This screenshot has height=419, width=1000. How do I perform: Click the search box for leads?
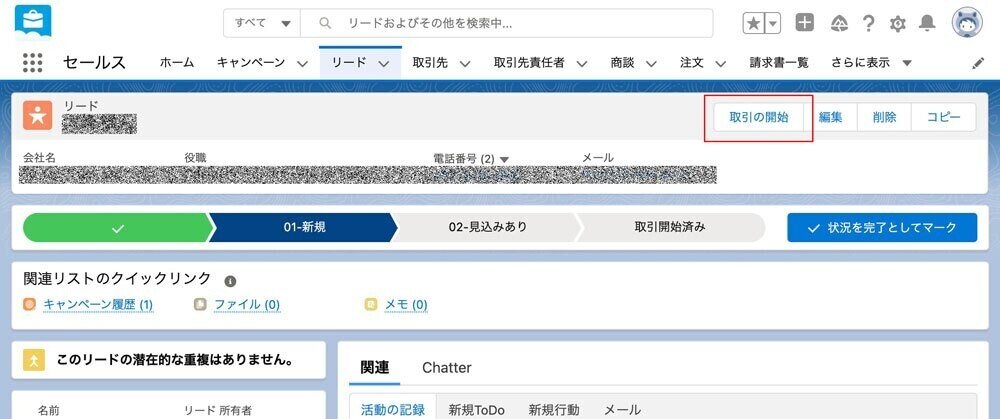(x=506, y=24)
